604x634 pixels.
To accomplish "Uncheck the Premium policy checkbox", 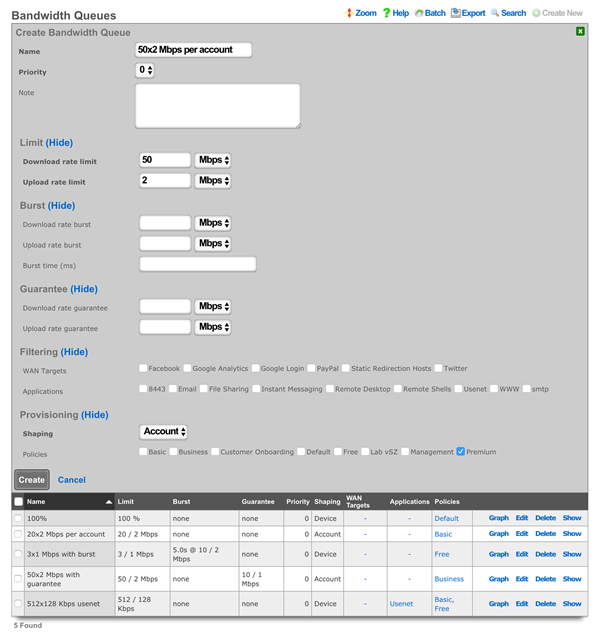I will 460,452.
